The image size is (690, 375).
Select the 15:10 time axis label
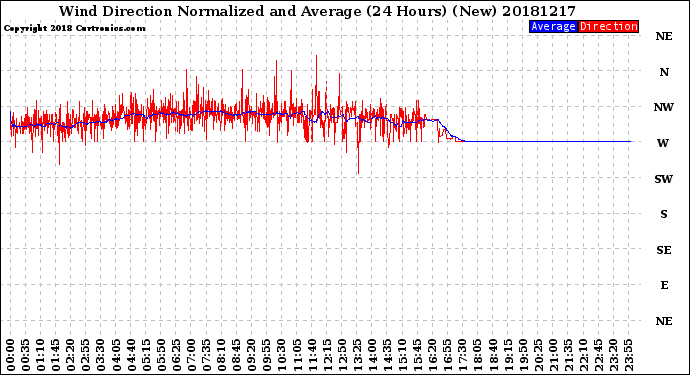[402, 355]
